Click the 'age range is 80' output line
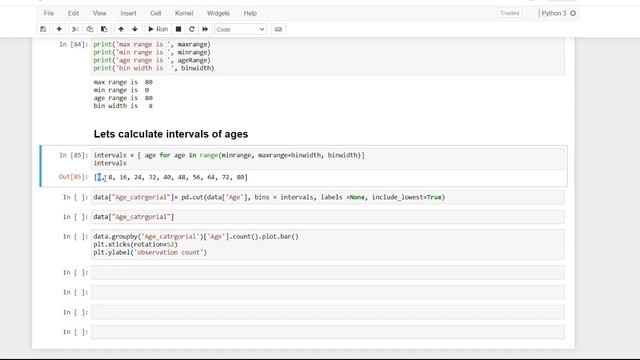 [123, 98]
